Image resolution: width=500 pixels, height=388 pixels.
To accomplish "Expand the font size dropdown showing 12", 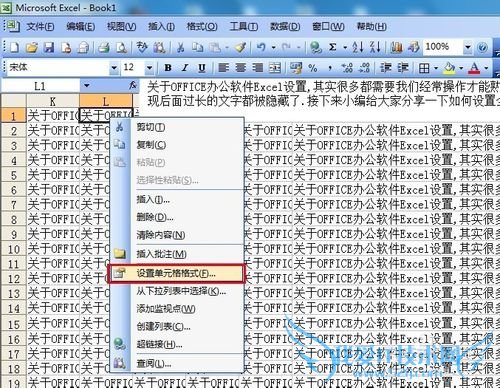I will point(149,68).
